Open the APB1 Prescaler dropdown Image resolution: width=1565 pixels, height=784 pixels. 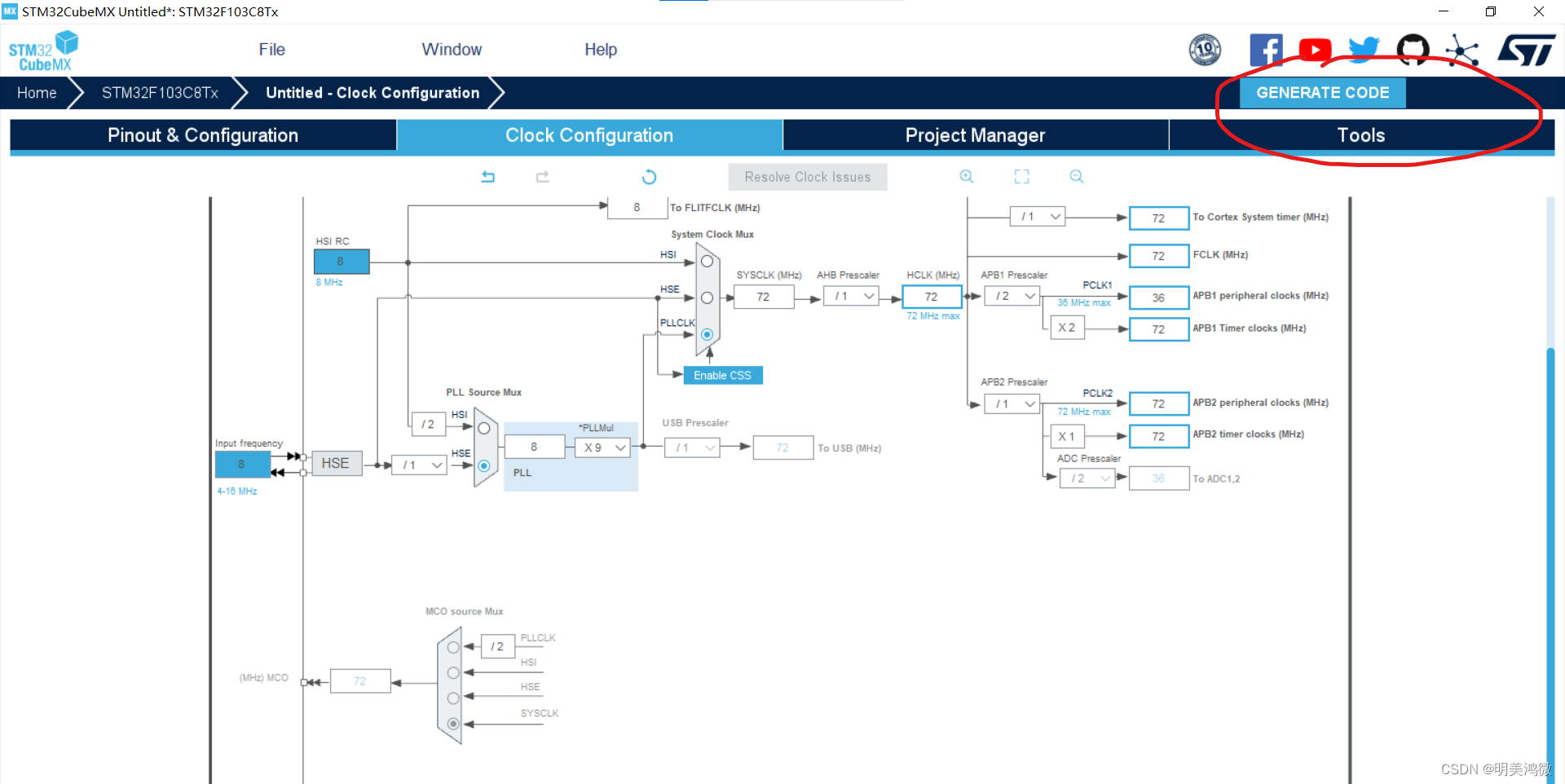1012,297
